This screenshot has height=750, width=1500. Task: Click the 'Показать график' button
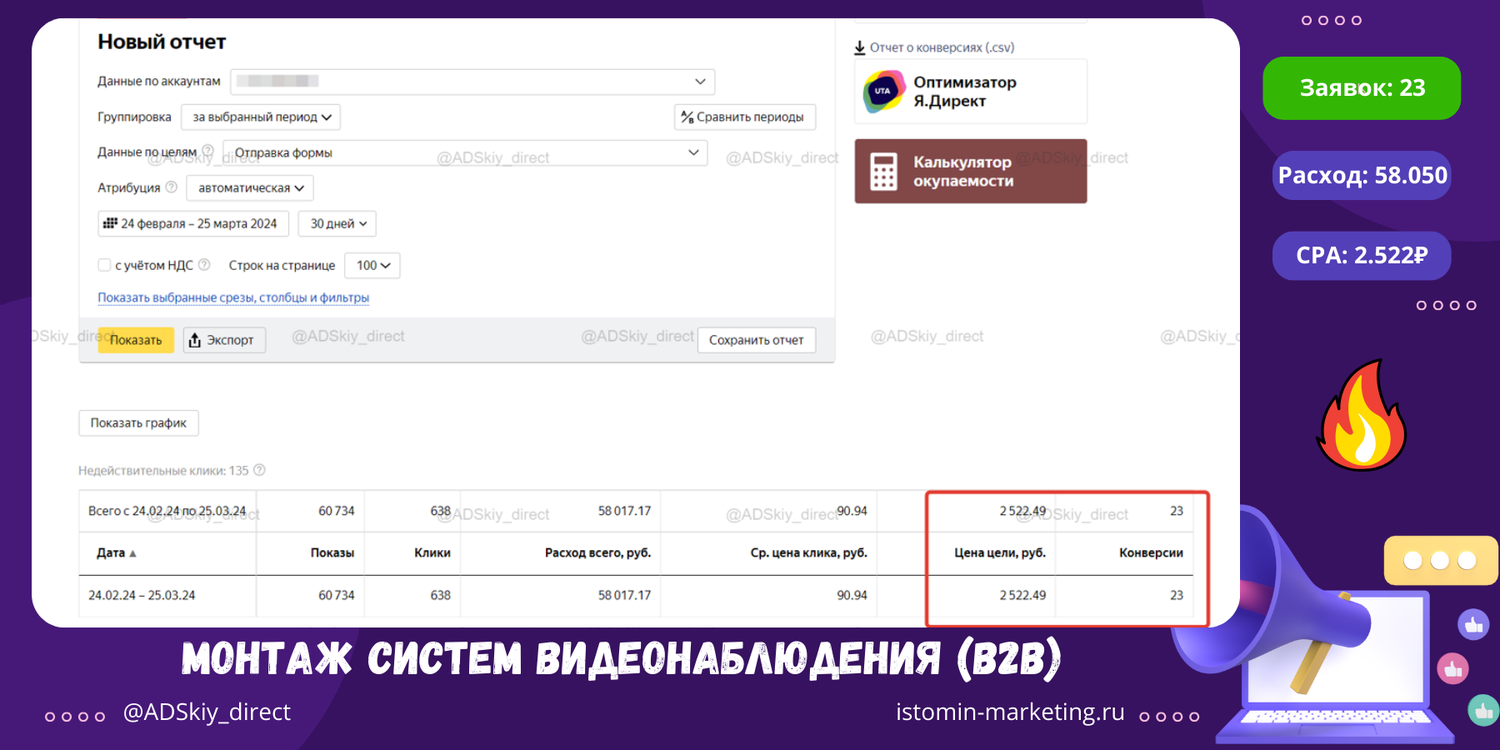[139, 423]
